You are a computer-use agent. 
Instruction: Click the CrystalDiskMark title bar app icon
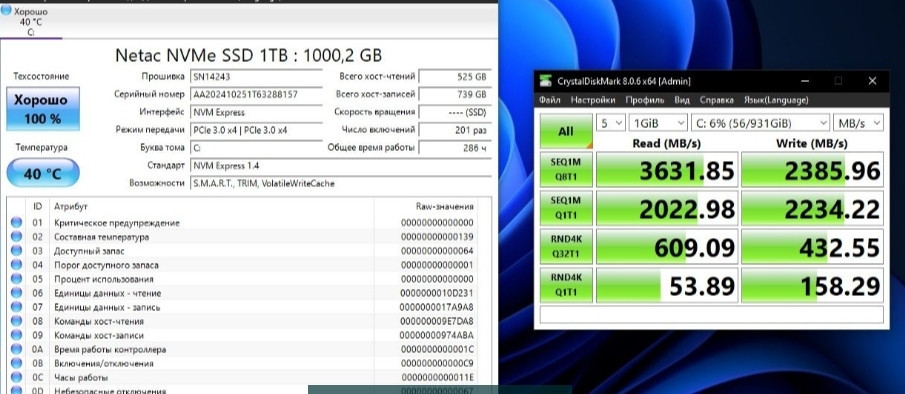tap(545, 81)
